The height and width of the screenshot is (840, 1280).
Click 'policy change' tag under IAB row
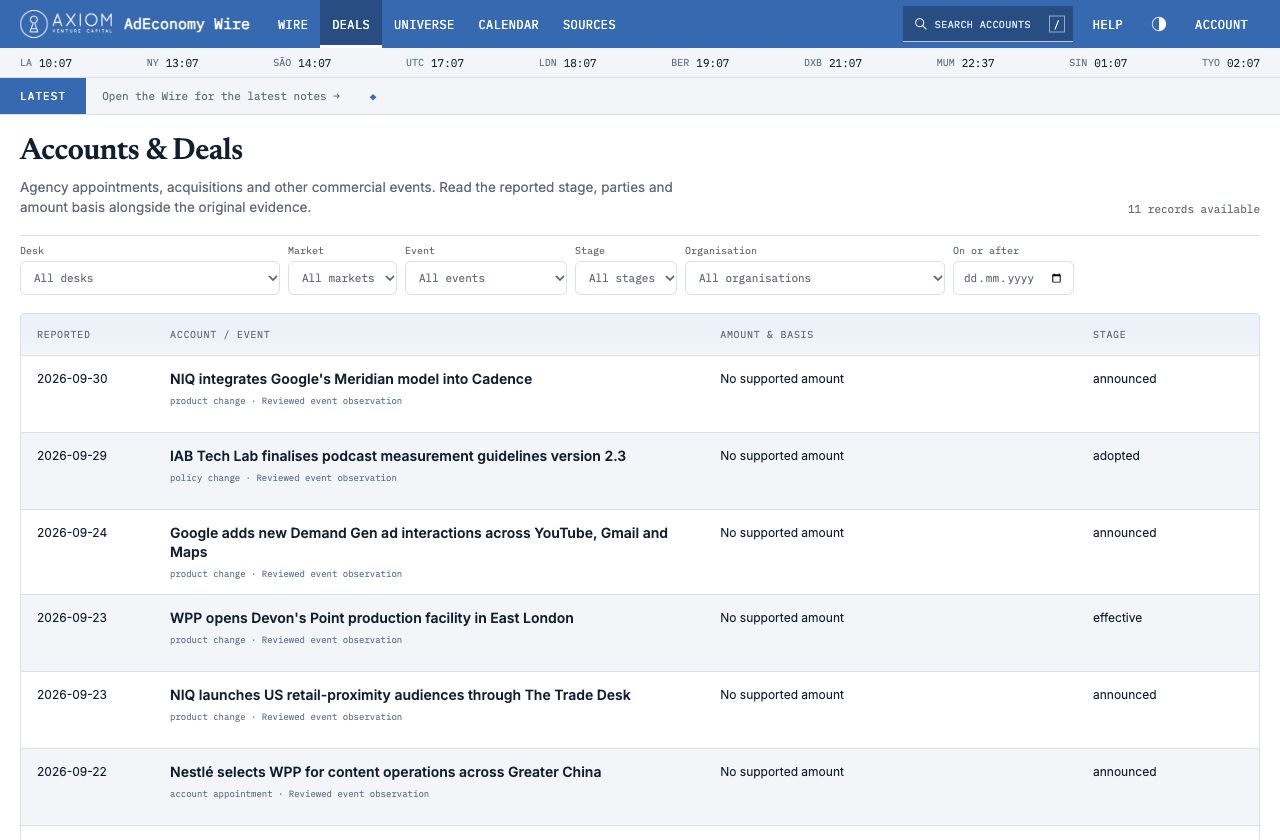[x=205, y=478]
